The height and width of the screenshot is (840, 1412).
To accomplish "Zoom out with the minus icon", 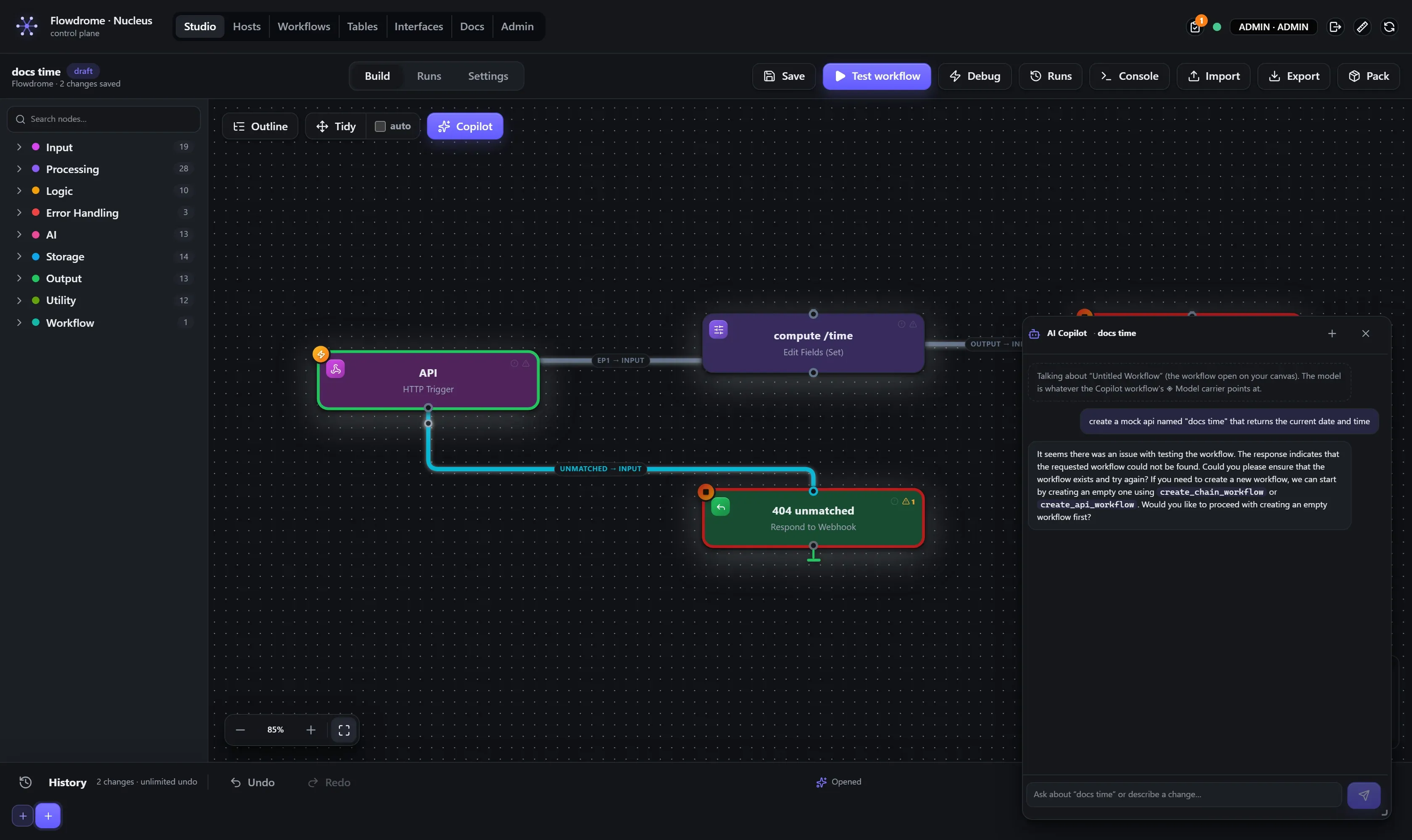I will [240, 730].
